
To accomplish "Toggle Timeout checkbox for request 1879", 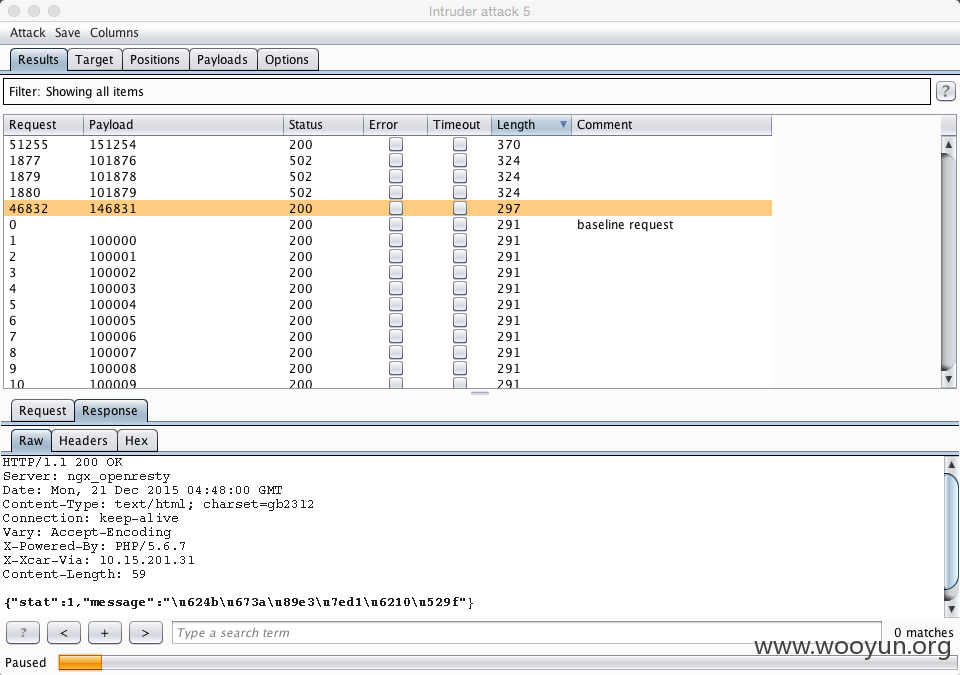I will tap(460, 176).
